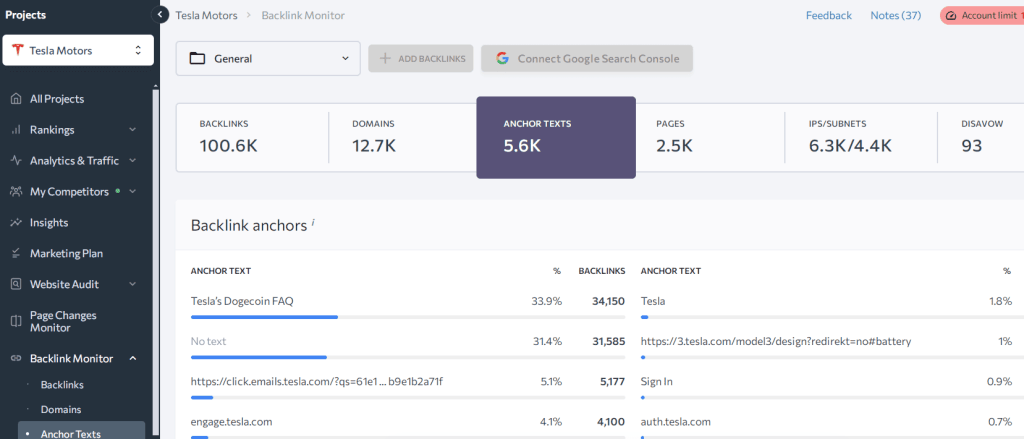Open Insights in sidebar
Image resolution: width=1024 pixels, height=439 pixels.
(49, 223)
